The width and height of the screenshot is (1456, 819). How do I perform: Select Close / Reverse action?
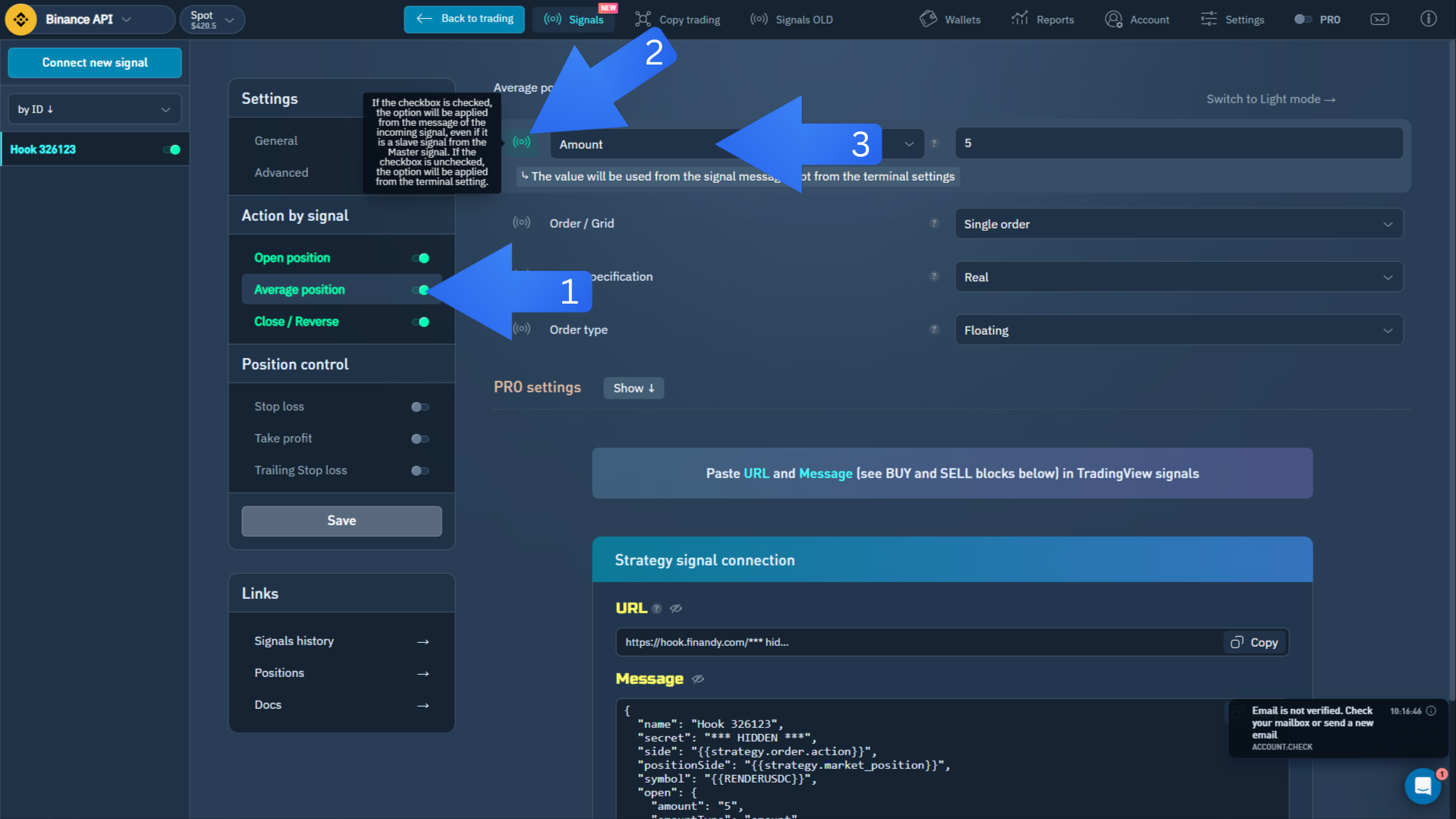click(297, 322)
